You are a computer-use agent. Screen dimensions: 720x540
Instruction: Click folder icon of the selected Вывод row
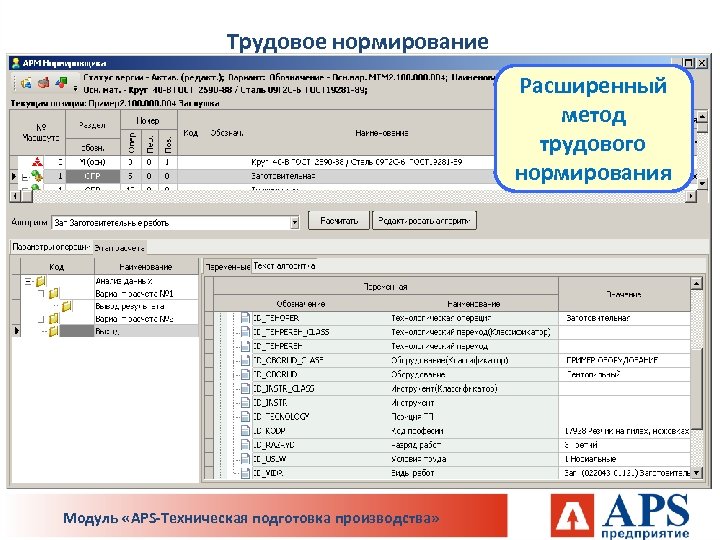coord(54,331)
